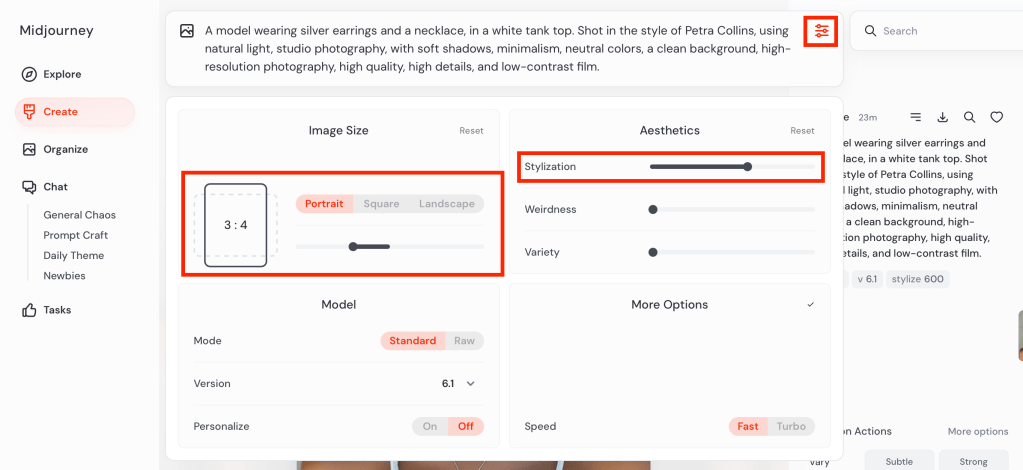Set Speed to Turbo
This screenshot has height=470, width=1023.
[790, 426]
